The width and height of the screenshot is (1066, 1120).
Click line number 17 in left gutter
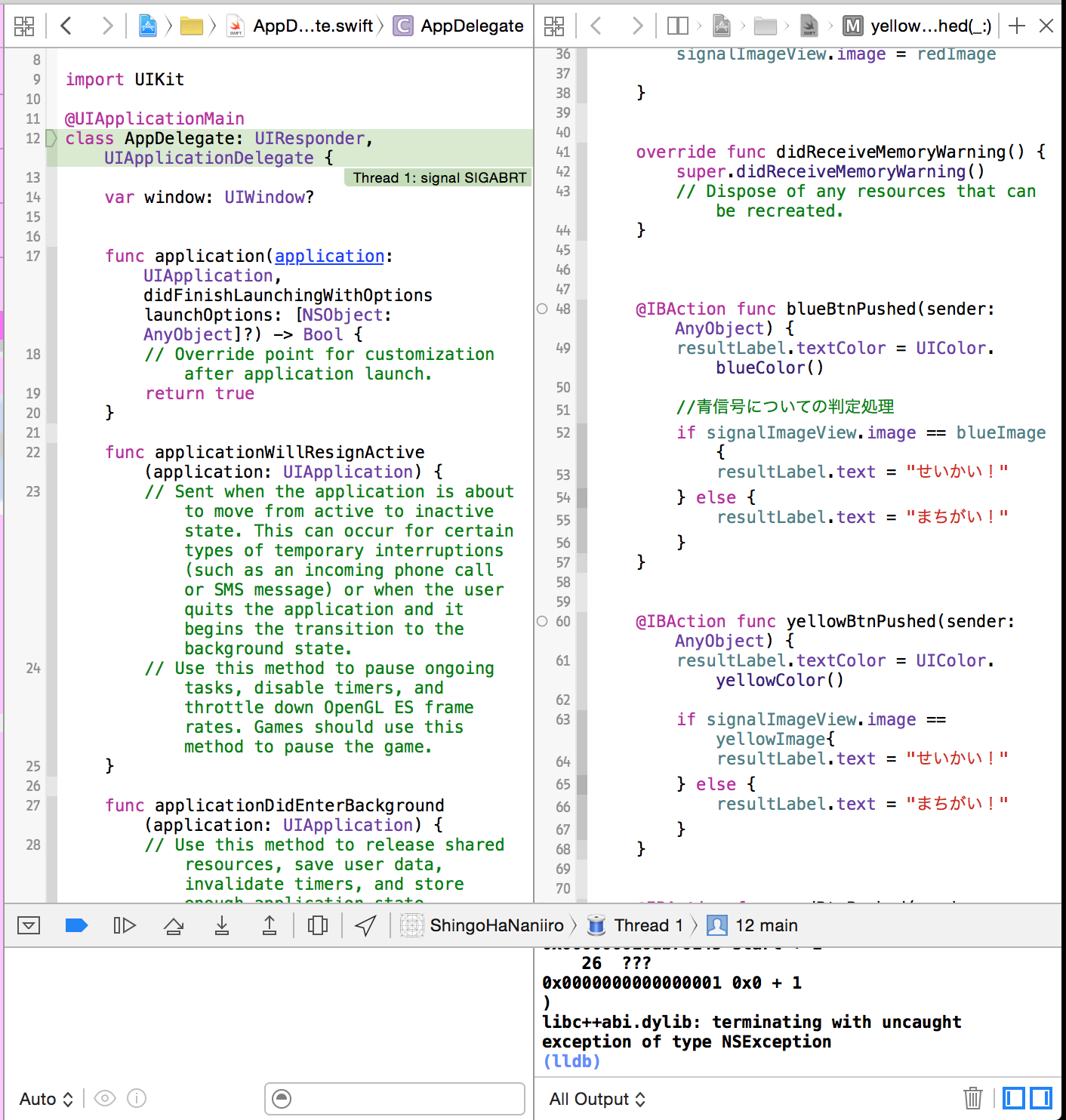(x=32, y=256)
